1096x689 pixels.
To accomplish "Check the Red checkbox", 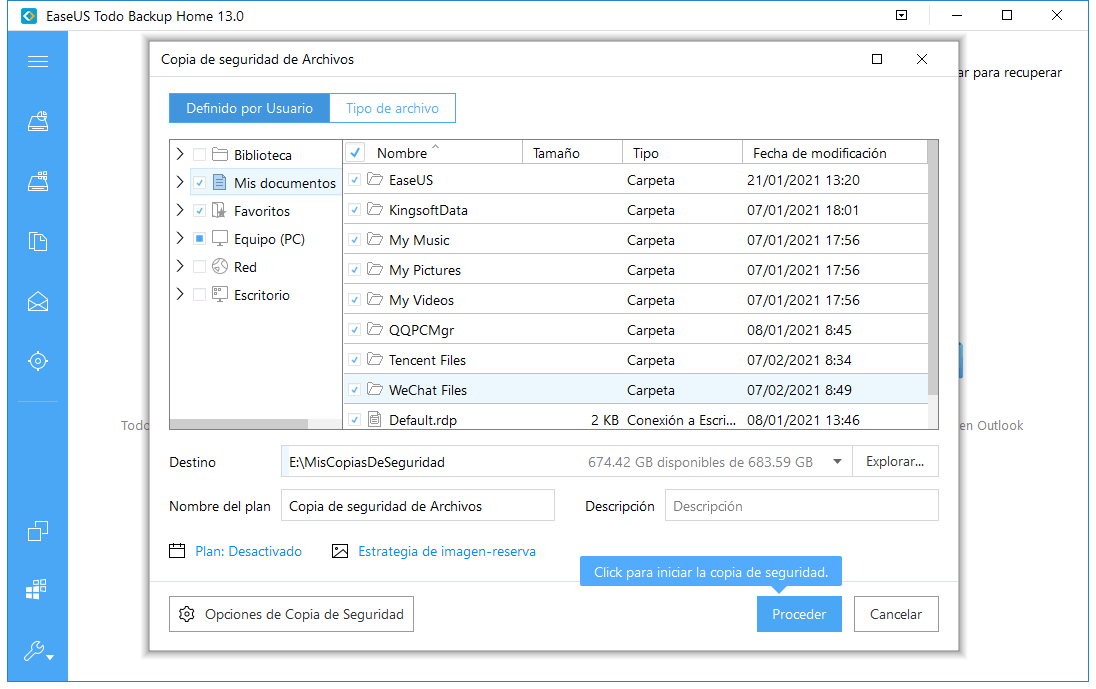I will [x=199, y=266].
